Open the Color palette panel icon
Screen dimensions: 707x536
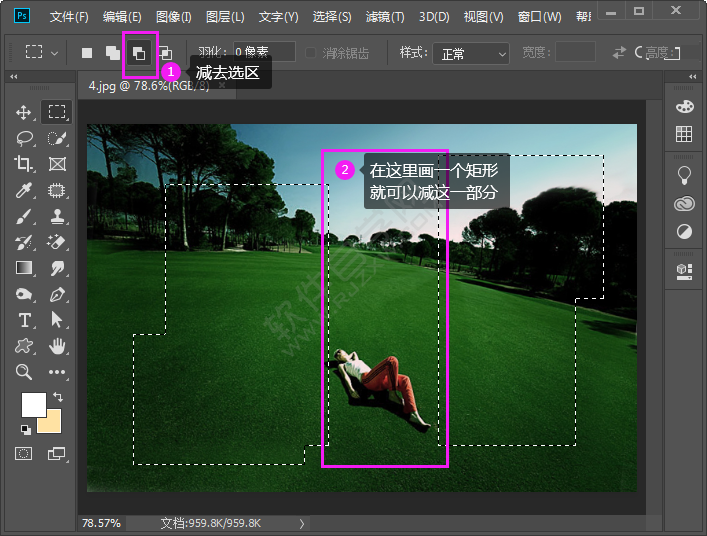point(684,107)
